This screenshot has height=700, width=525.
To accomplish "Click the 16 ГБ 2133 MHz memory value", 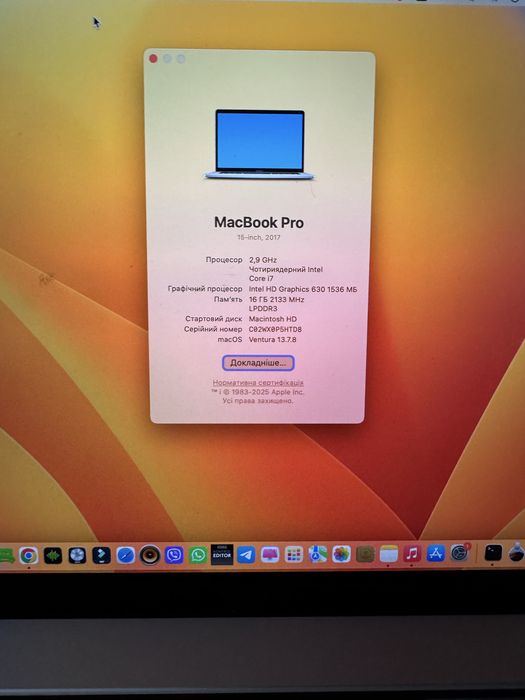I will 276,300.
